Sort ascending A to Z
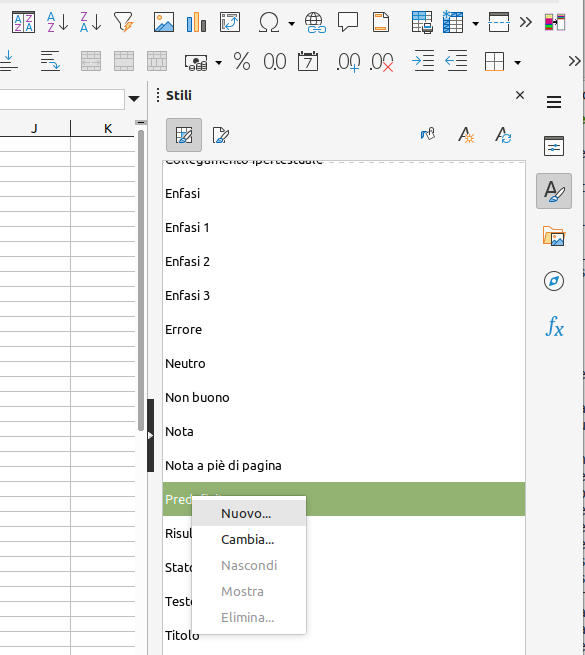The height and width of the screenshot is (655, 585). 57,22
